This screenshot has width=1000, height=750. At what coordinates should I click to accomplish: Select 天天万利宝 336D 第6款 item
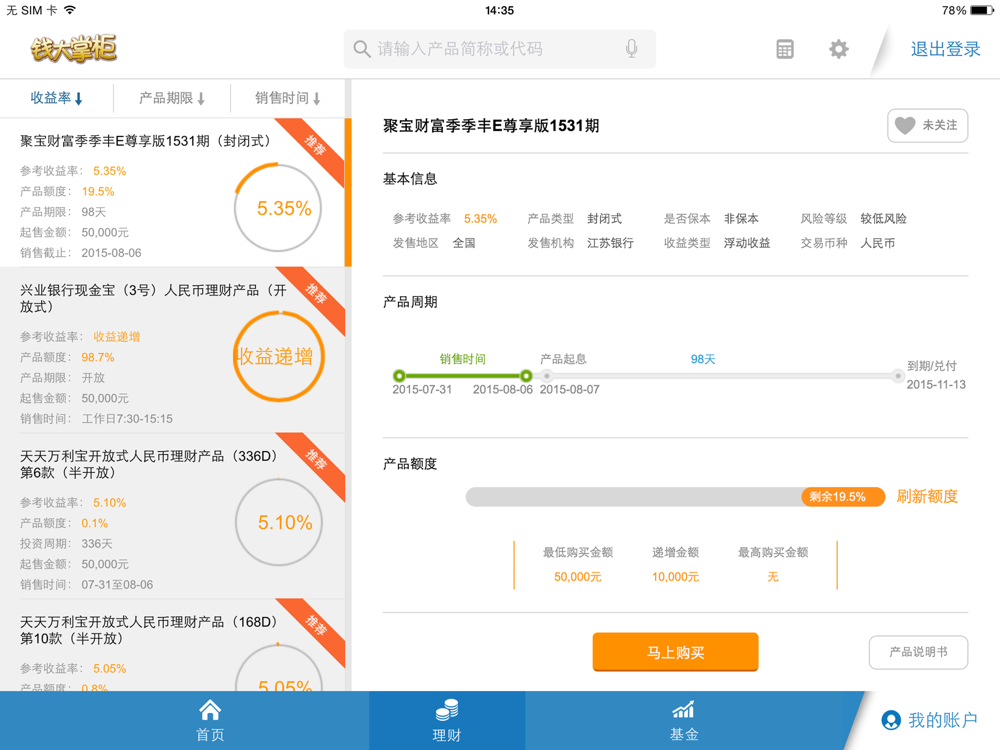(x=172, y=515)
